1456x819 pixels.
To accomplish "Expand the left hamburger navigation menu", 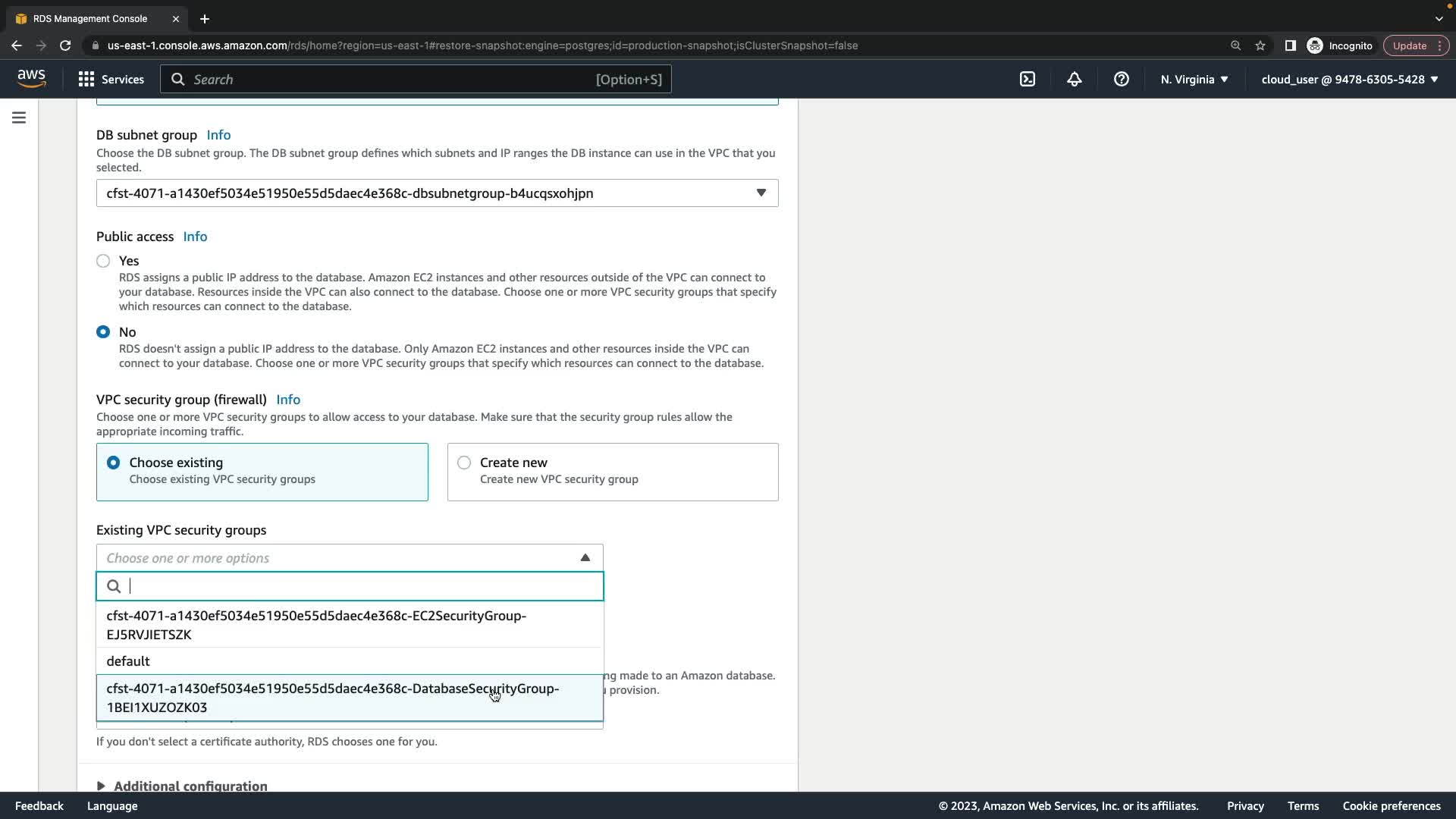I will tap(19, 118).
